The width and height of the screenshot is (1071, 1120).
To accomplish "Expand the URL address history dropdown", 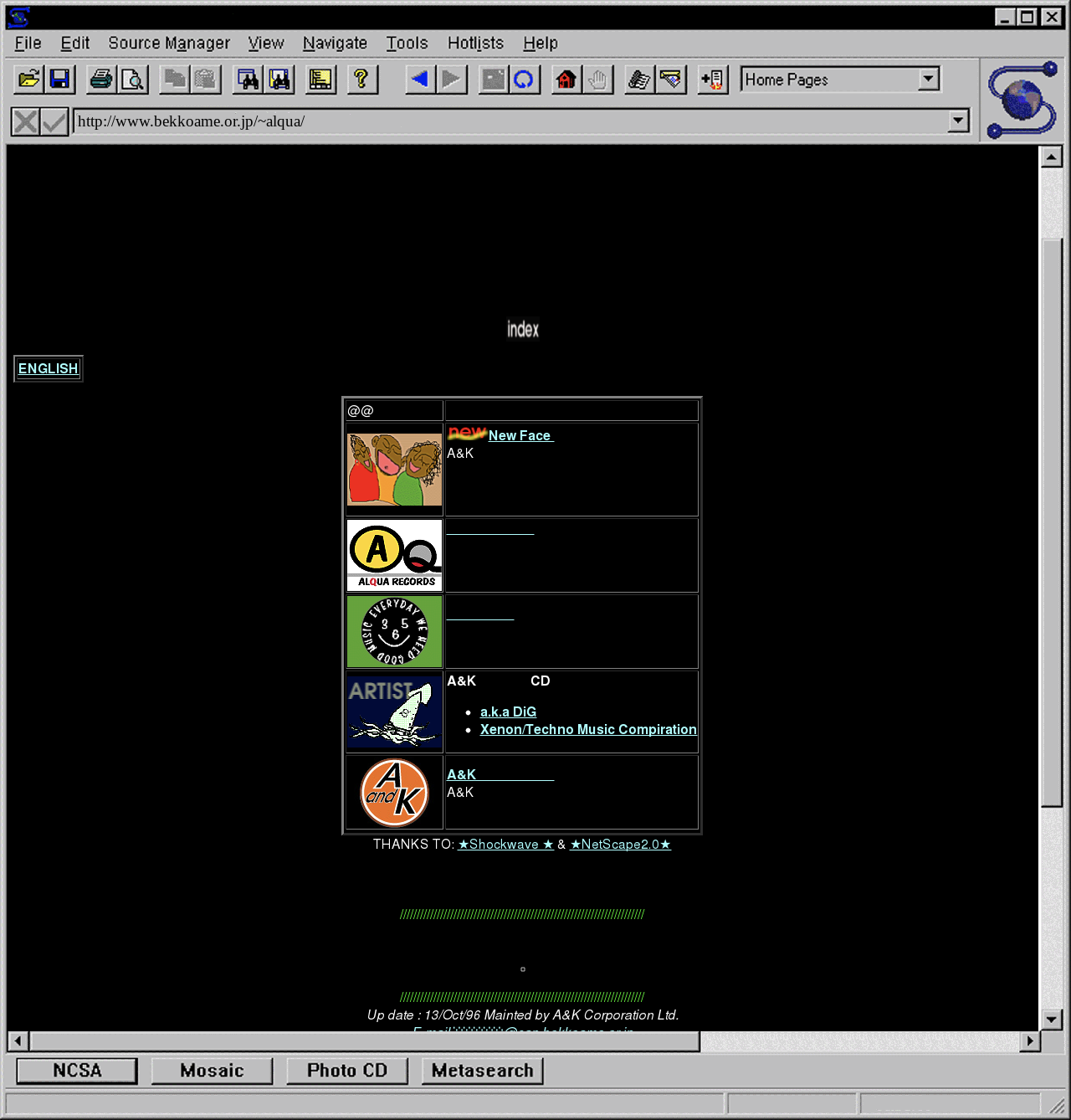I will tap(959, 121).
